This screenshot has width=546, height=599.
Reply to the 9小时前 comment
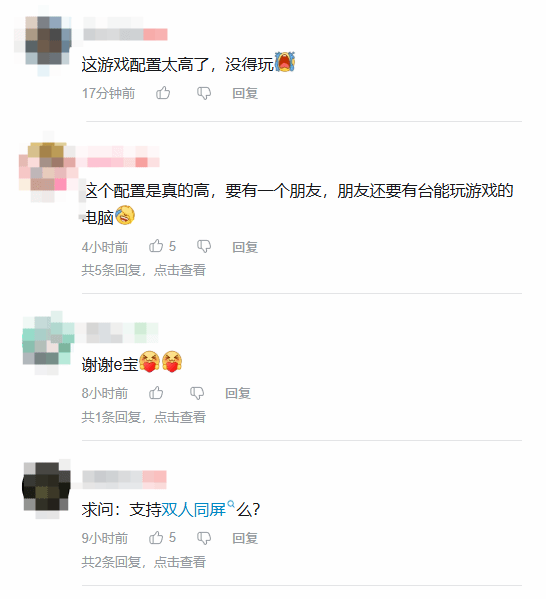[245, 538]
